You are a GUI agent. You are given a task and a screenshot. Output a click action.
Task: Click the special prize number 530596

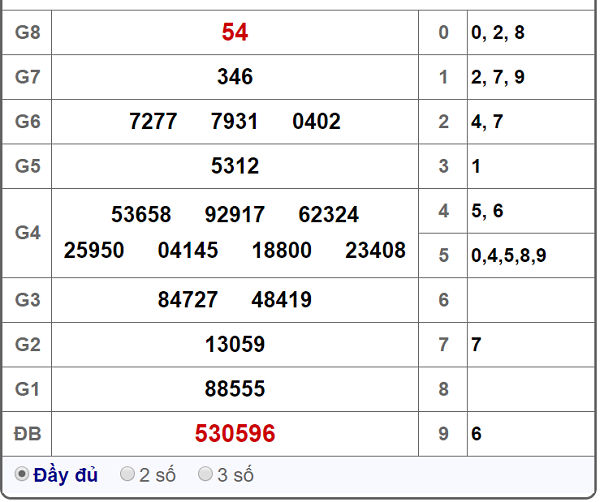(x=235, y=433)
